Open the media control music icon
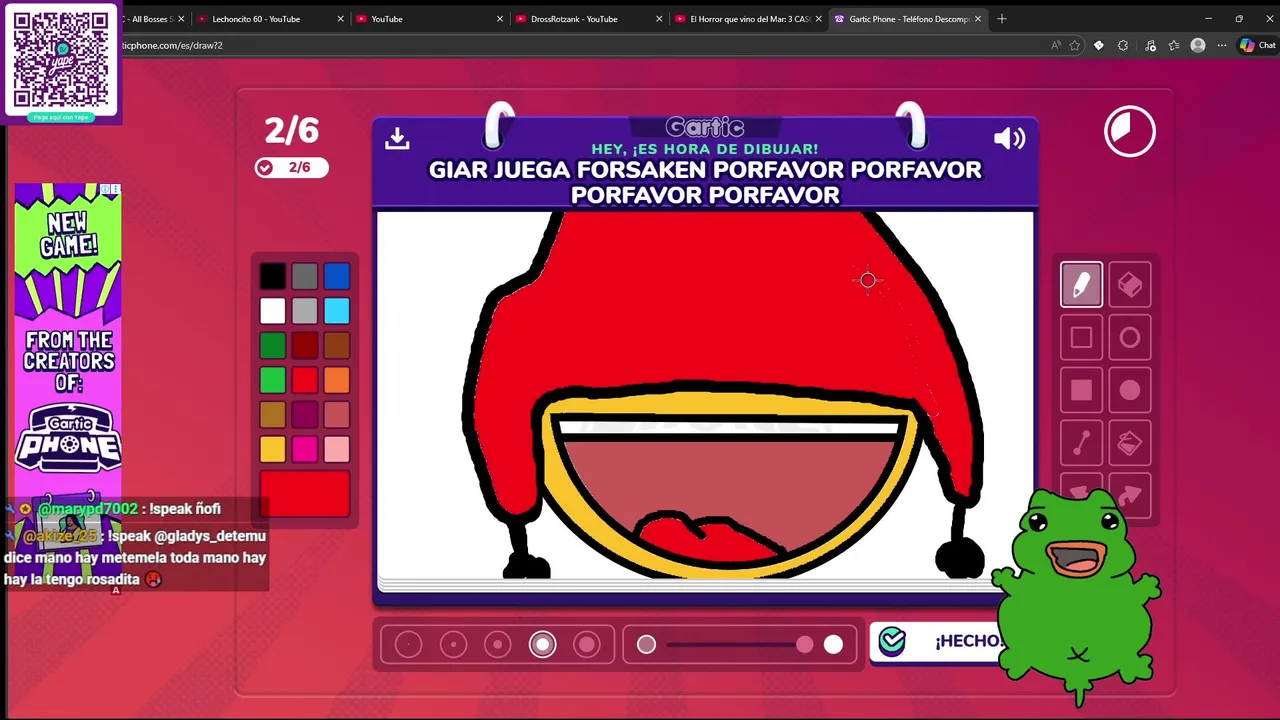 pyautogui.click(x=1150, y=45)
